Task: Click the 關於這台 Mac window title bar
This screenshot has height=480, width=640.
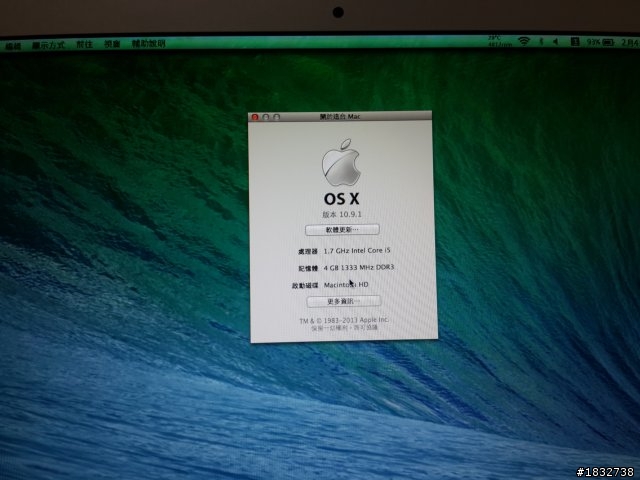Action: click(340, 117)
